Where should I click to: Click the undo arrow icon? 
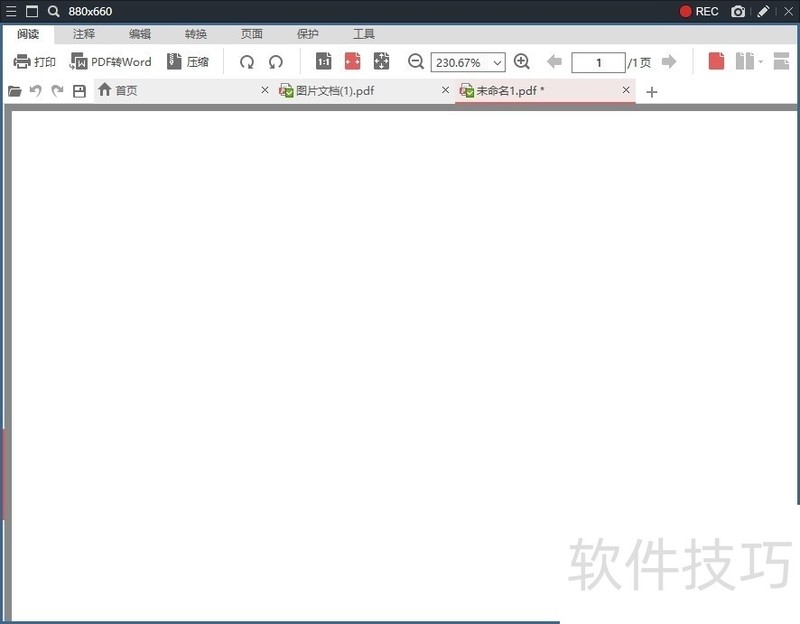35,91
